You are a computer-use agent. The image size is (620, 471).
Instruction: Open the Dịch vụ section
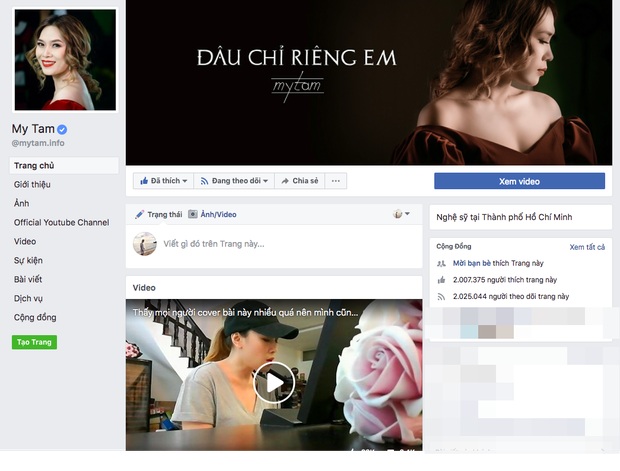pyautogui.click(x=28, y=298)
